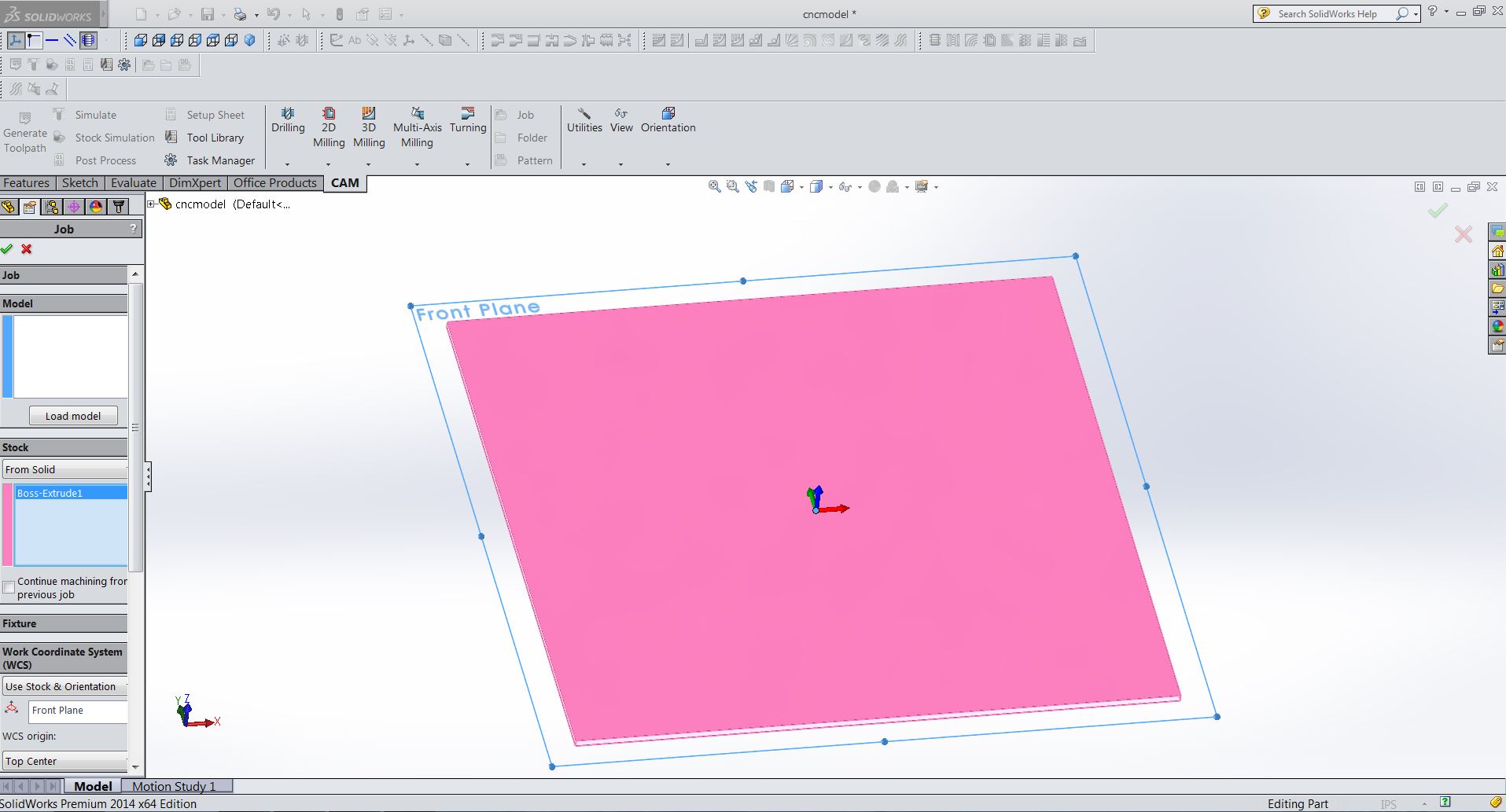Viewport: 1506px width, 812px height.
Task: Click Generate Toolpath
Action: [24, 134]
